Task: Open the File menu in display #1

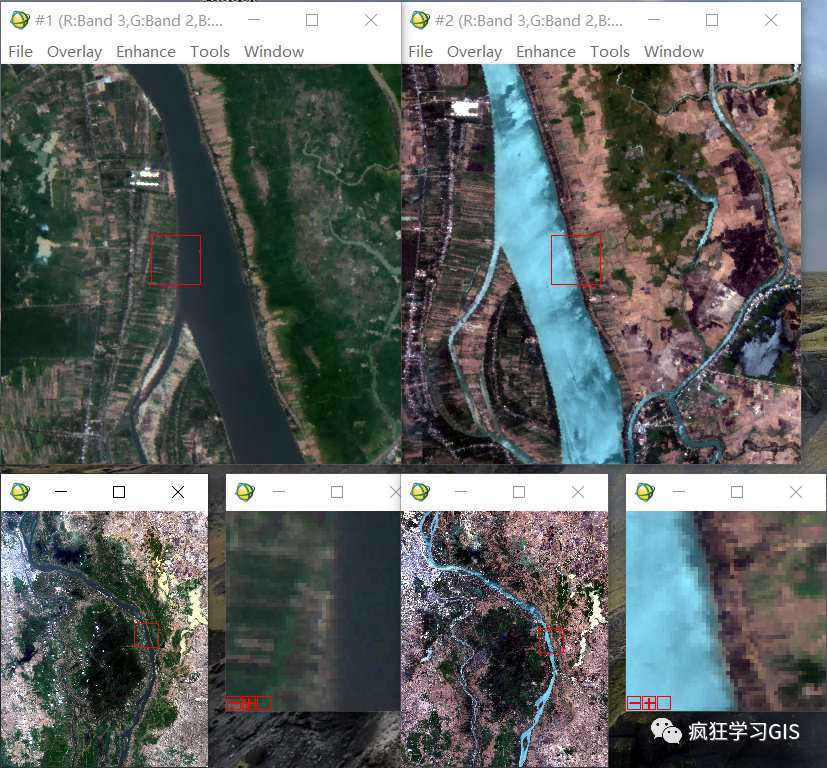Action: tap(21, 52)
